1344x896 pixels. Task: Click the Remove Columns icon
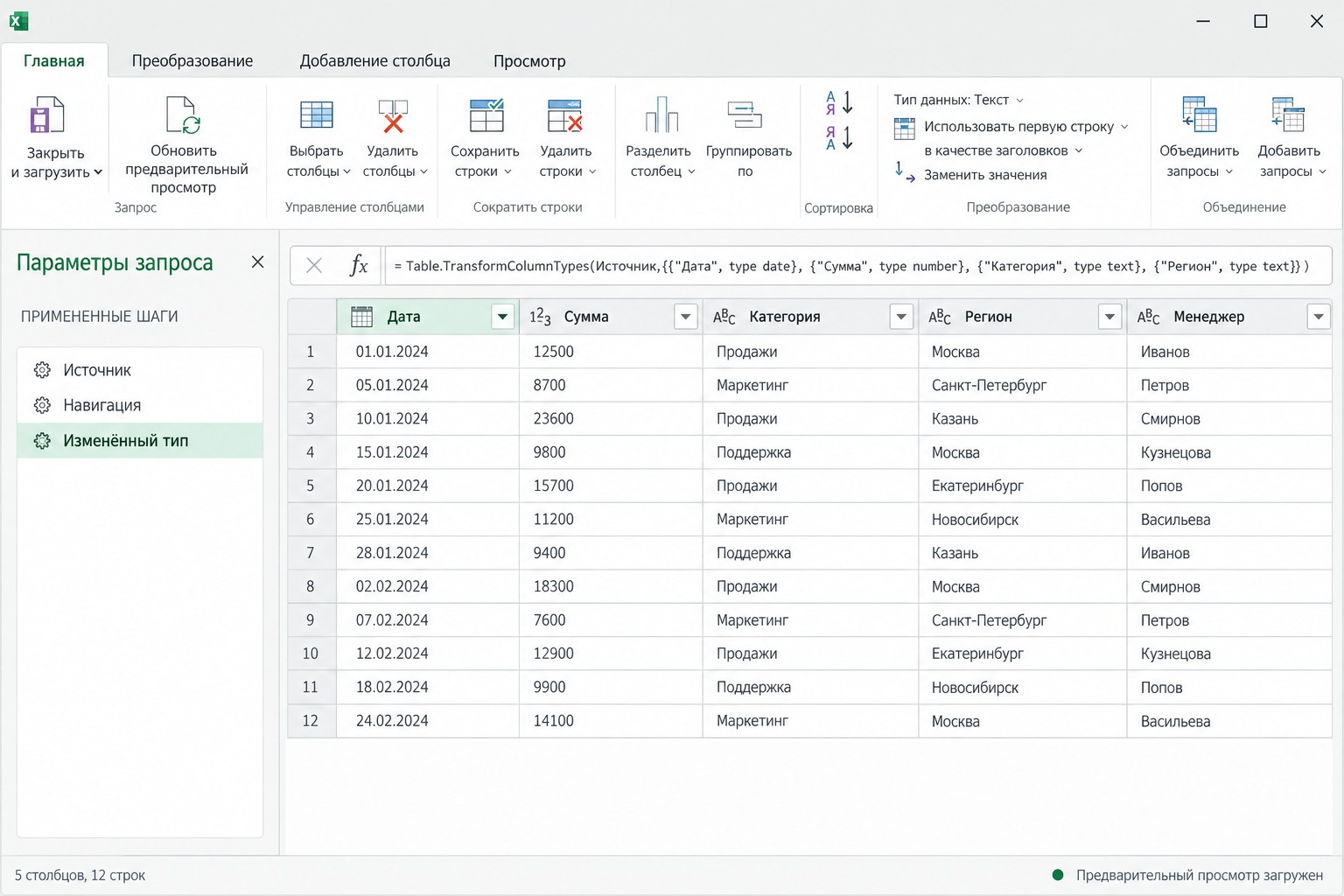393,115
